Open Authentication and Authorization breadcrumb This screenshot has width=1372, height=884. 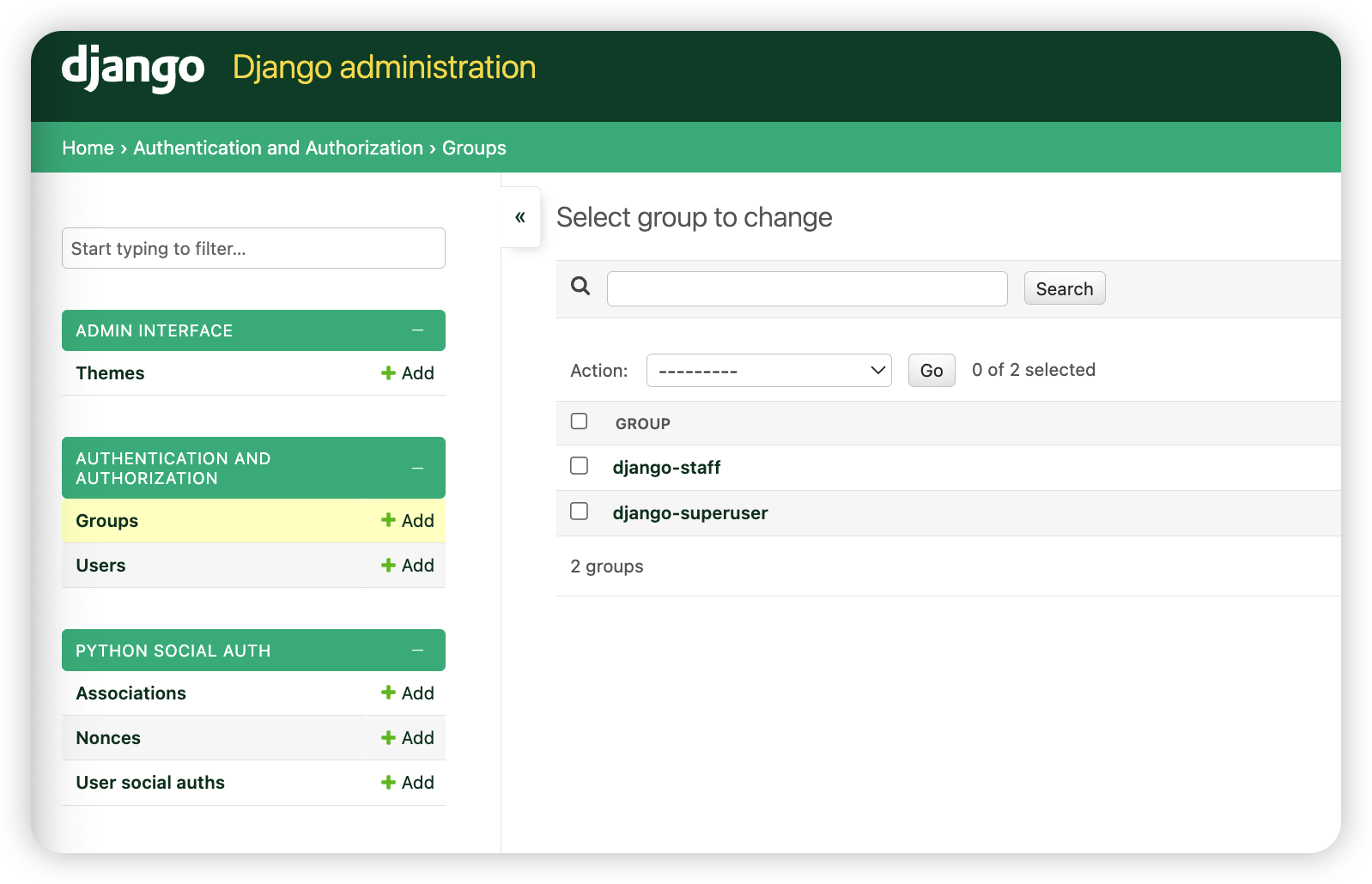click(x=278, y=148)
